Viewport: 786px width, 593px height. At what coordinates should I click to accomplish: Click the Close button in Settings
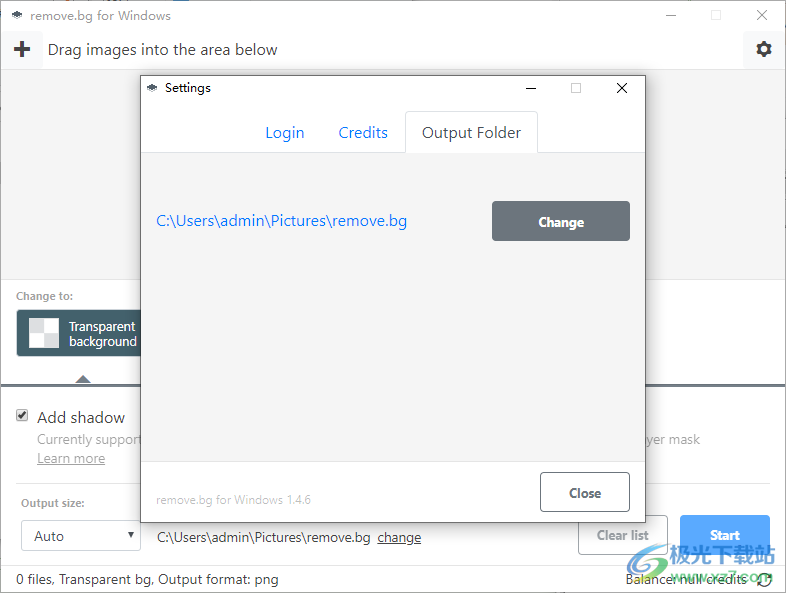pos(584,492)
